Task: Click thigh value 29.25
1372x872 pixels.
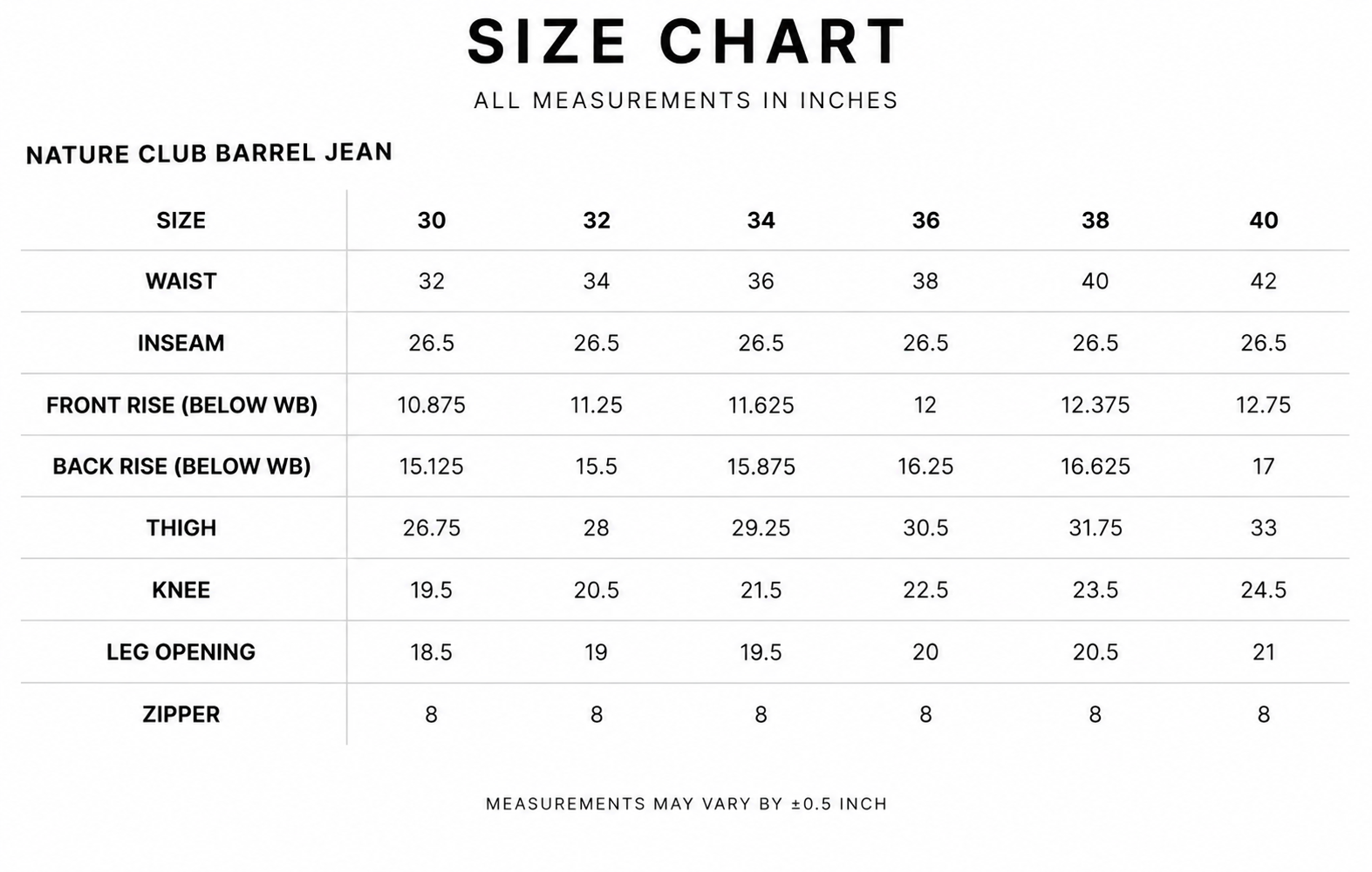Action: [x=761, y=528]
